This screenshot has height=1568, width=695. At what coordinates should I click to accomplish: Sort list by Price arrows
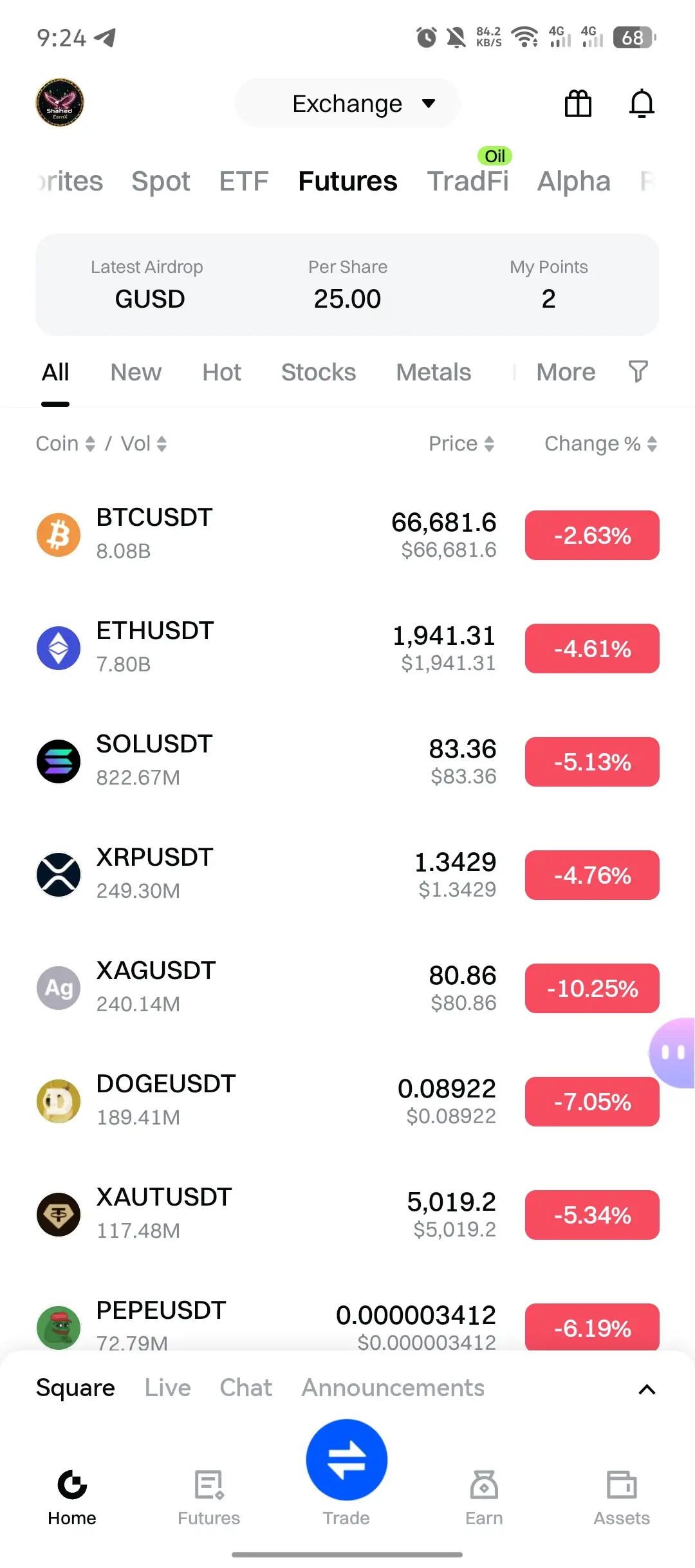coord(489,443)
